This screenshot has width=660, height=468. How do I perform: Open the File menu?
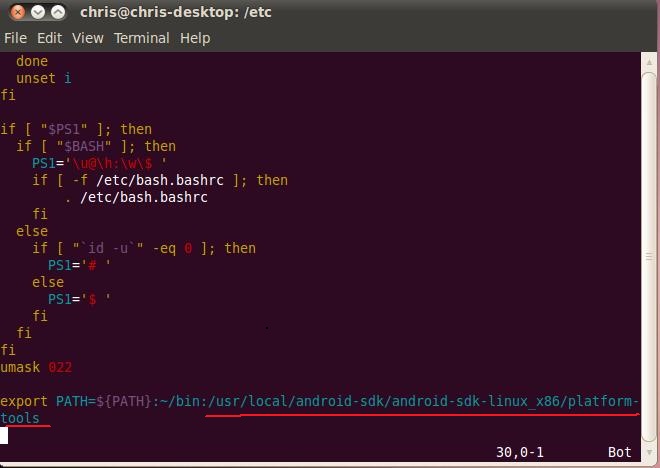point(16,38)
